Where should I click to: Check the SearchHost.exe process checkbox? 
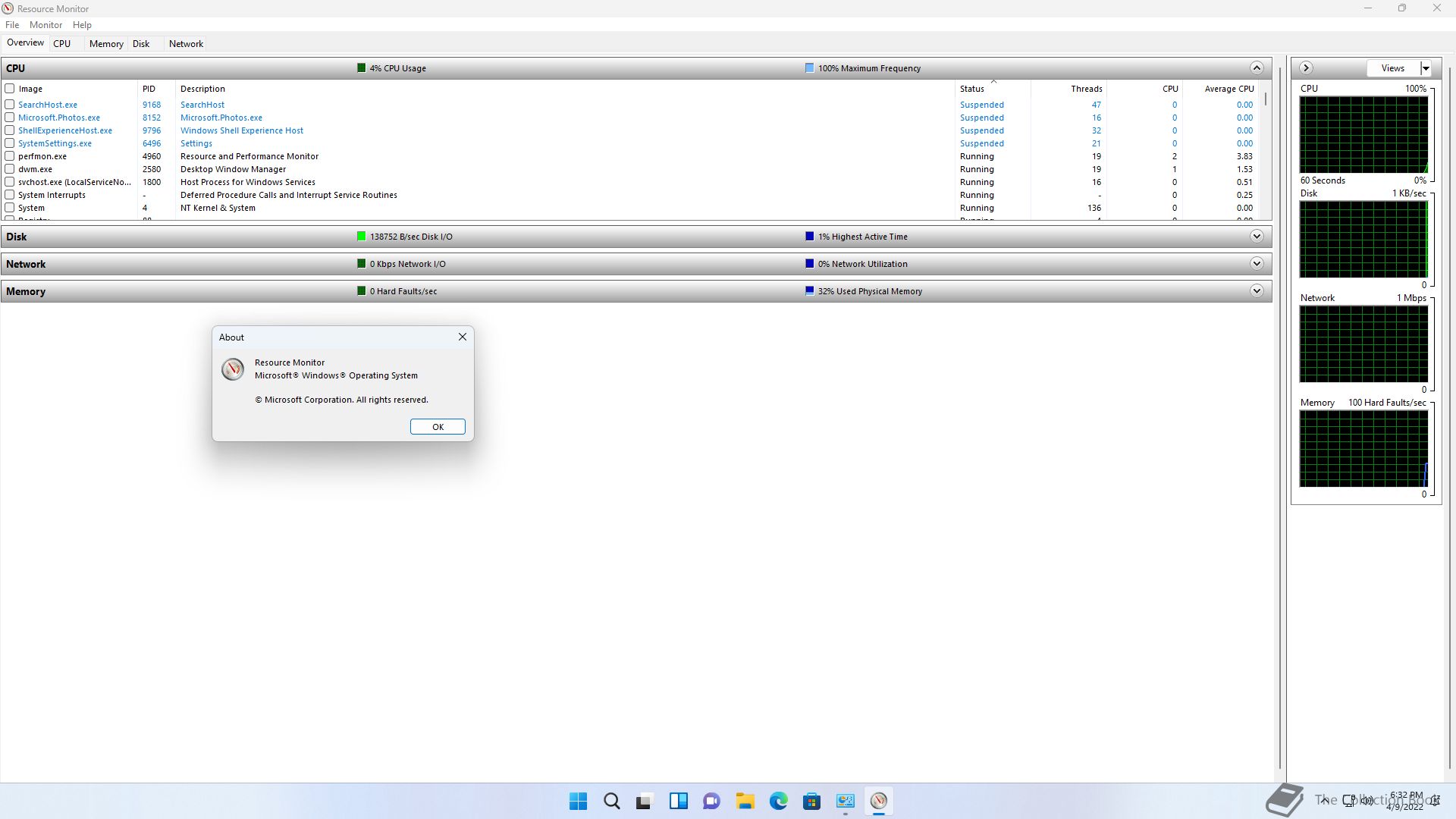point(10,105)
